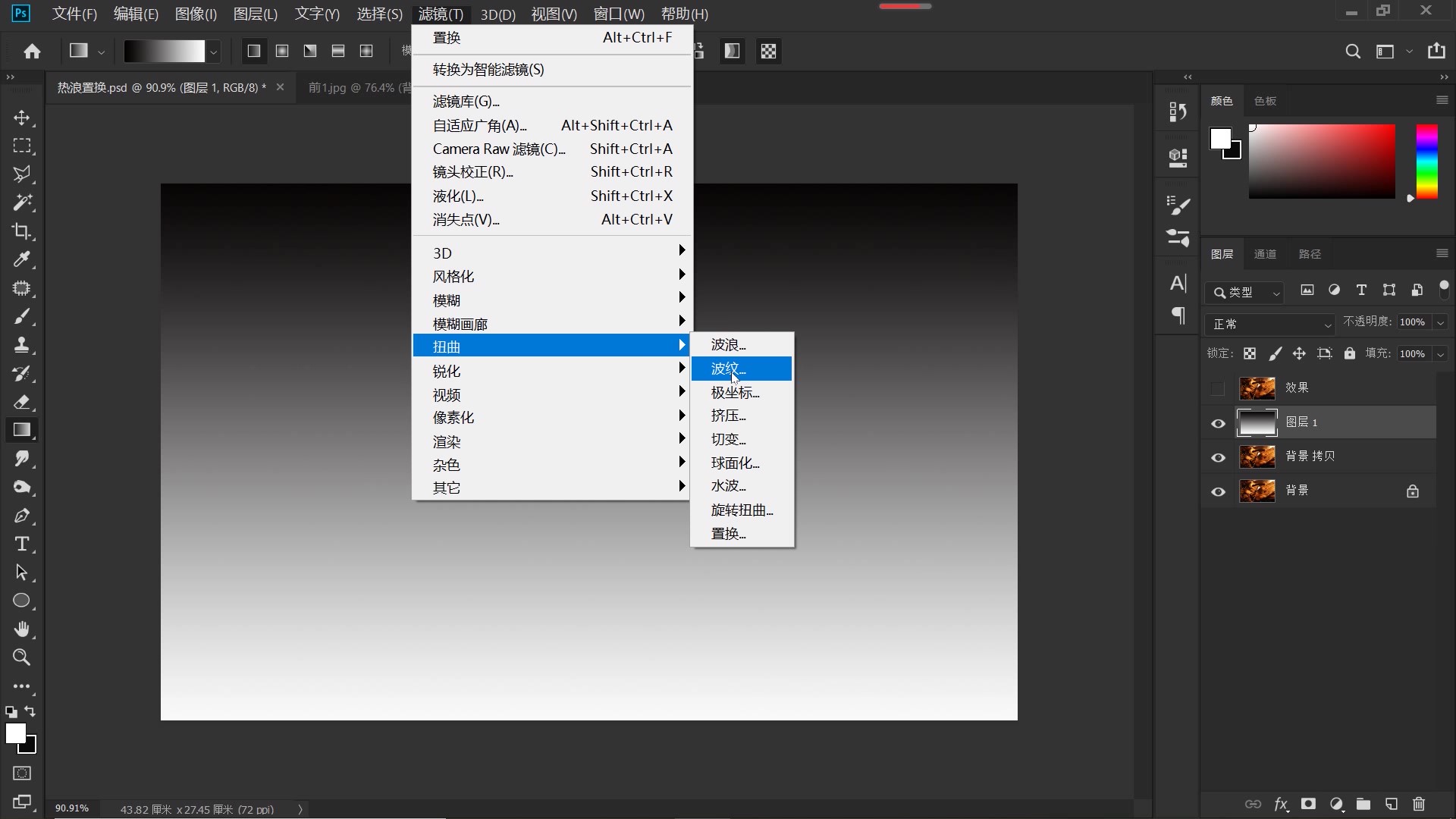1456x819 pixels.
Task: Hide the 图层 1 layer
Action: 1218,423
